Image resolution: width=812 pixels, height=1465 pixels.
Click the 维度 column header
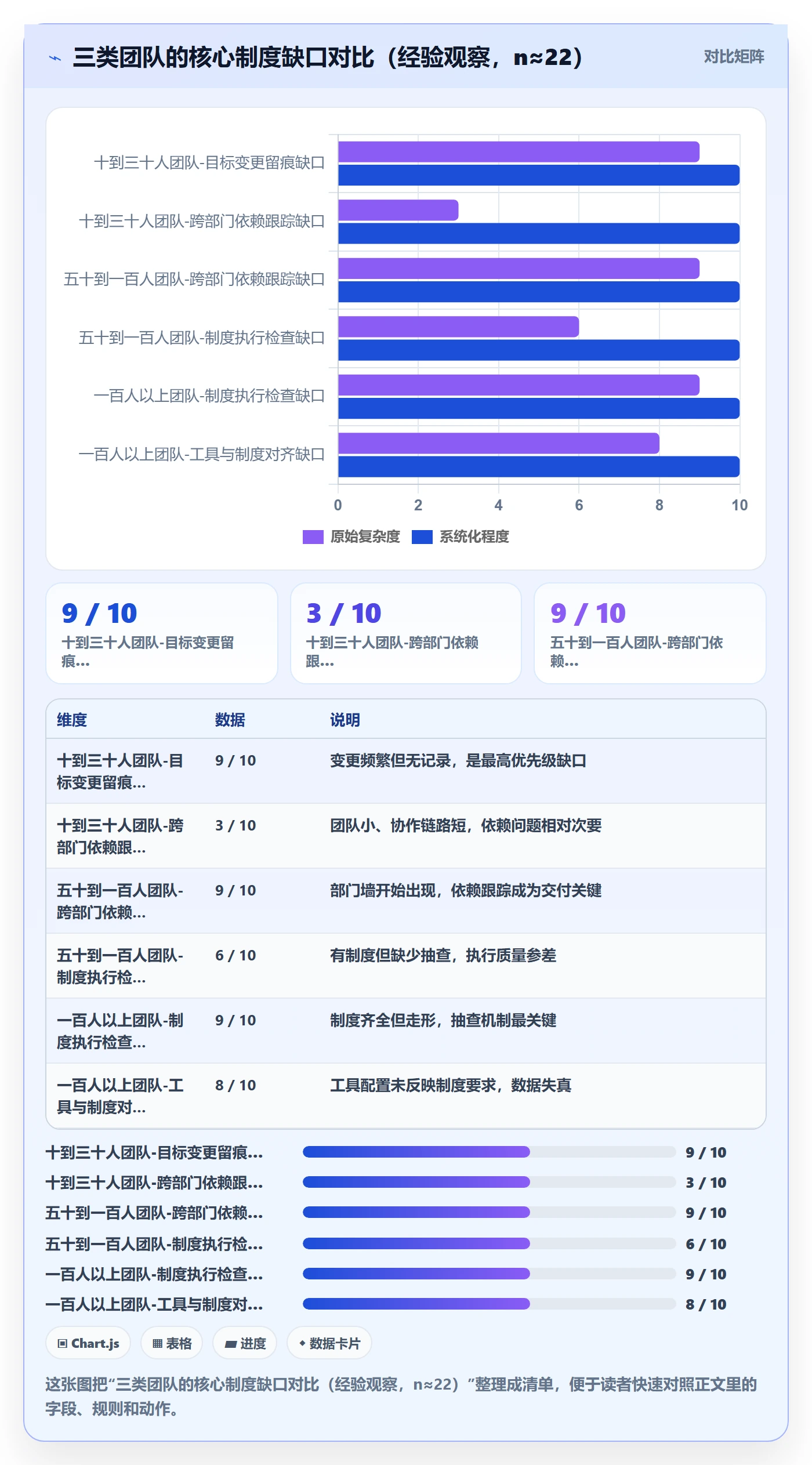pos(72,720)
